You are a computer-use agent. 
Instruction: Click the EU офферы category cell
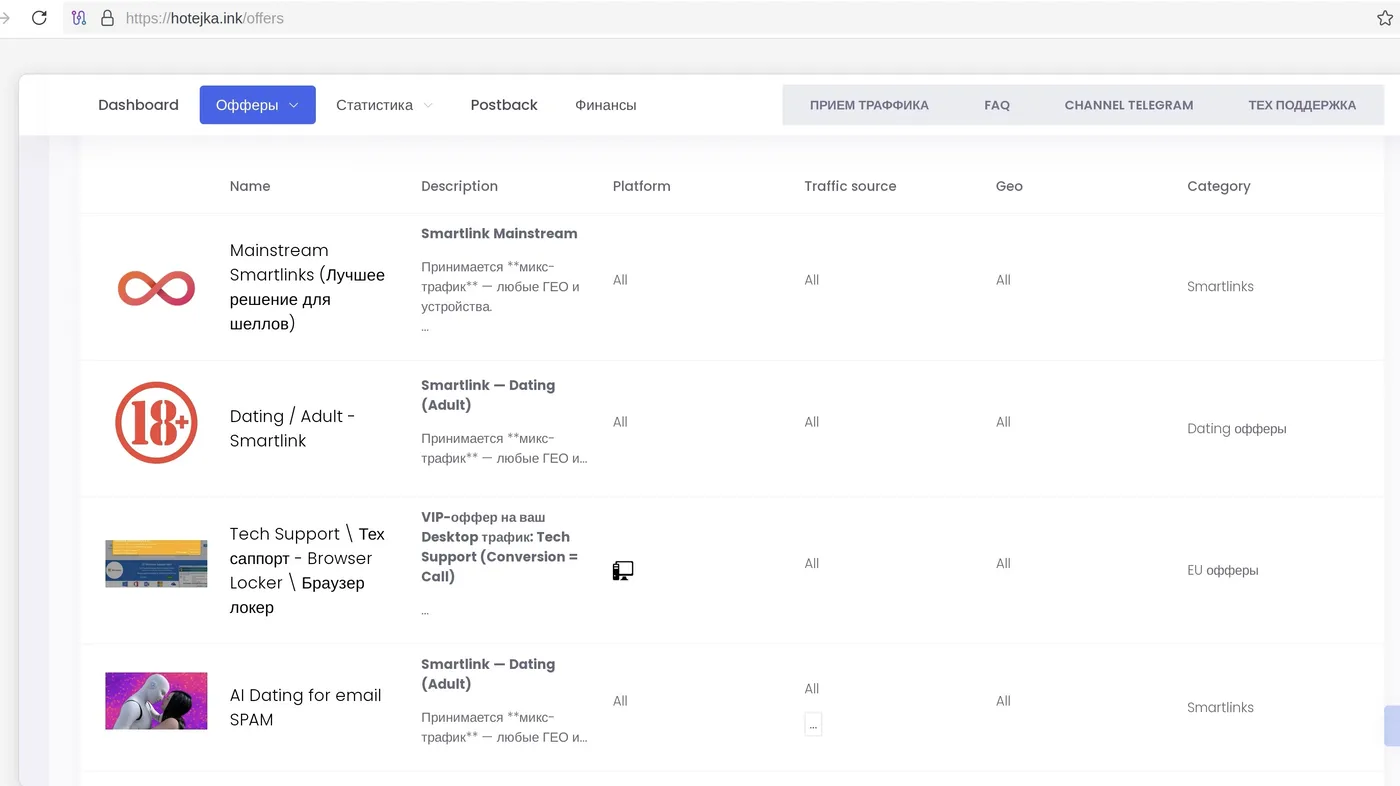point(1222,570)
